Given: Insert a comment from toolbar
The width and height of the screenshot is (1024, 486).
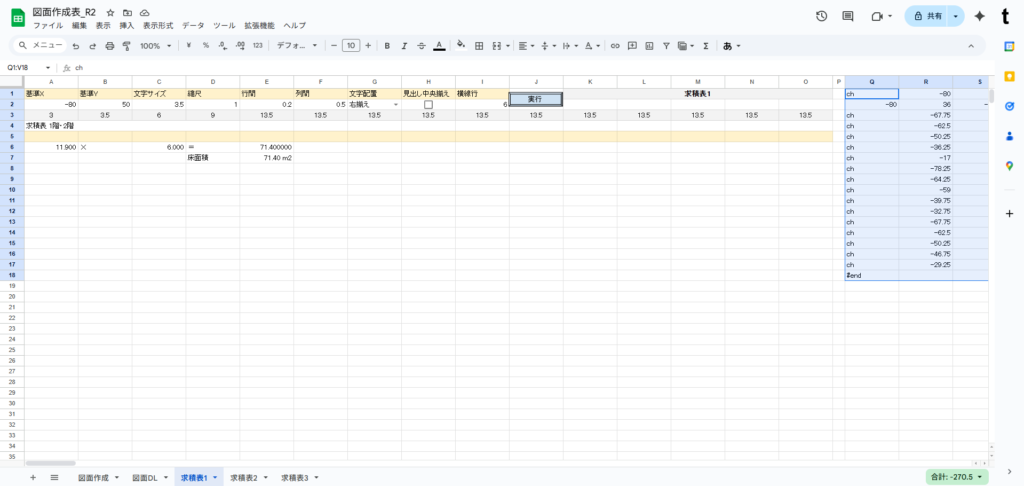Looking at the screenshot, I should point(632,46).
